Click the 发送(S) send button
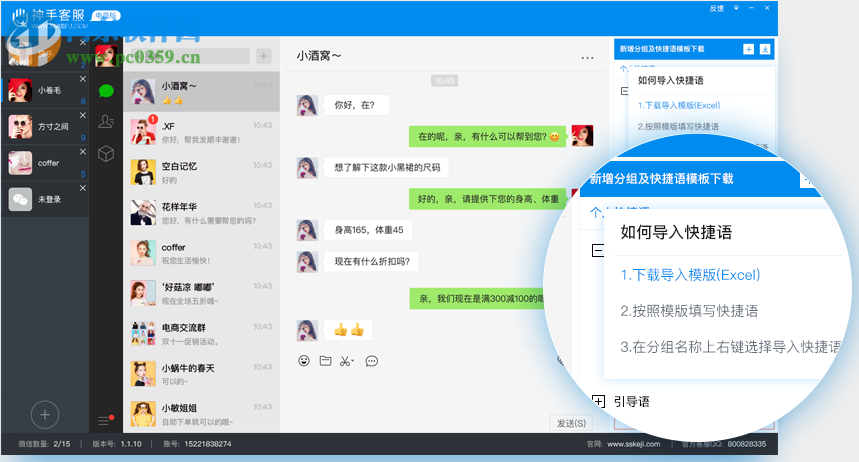The image size is (859, 462). 571,423
